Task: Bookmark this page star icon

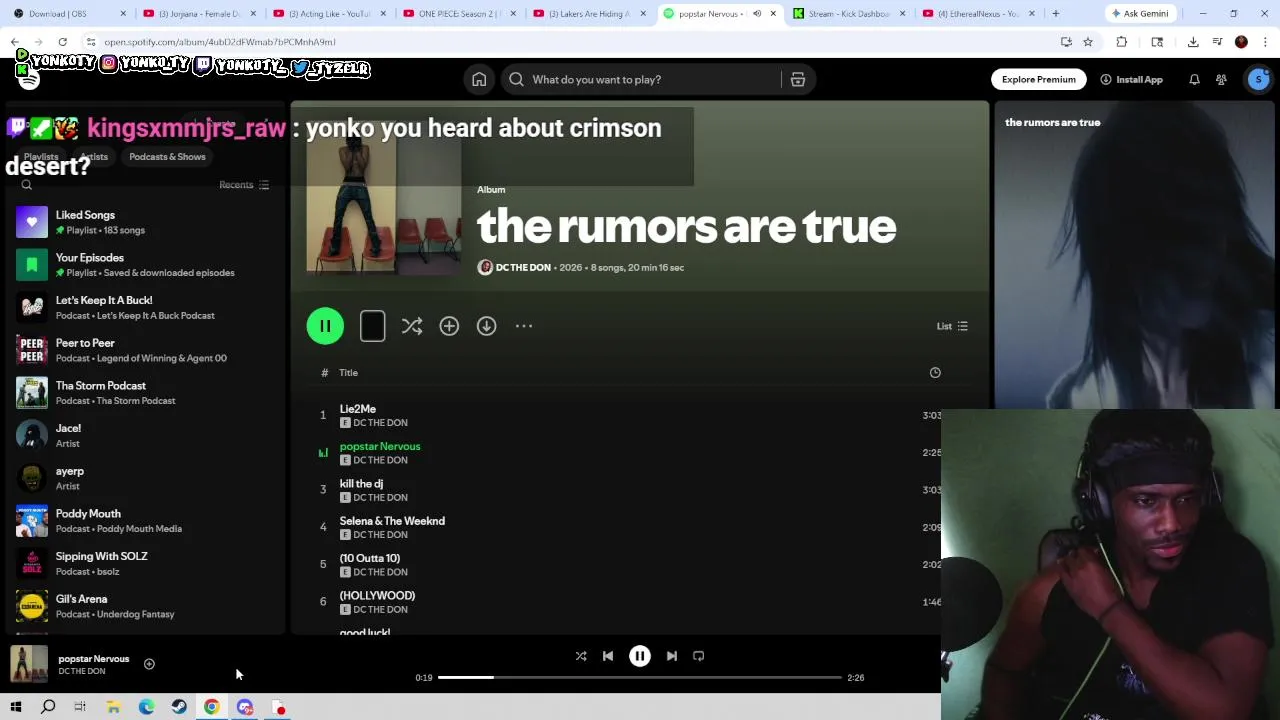Action: click(1088, 42)
